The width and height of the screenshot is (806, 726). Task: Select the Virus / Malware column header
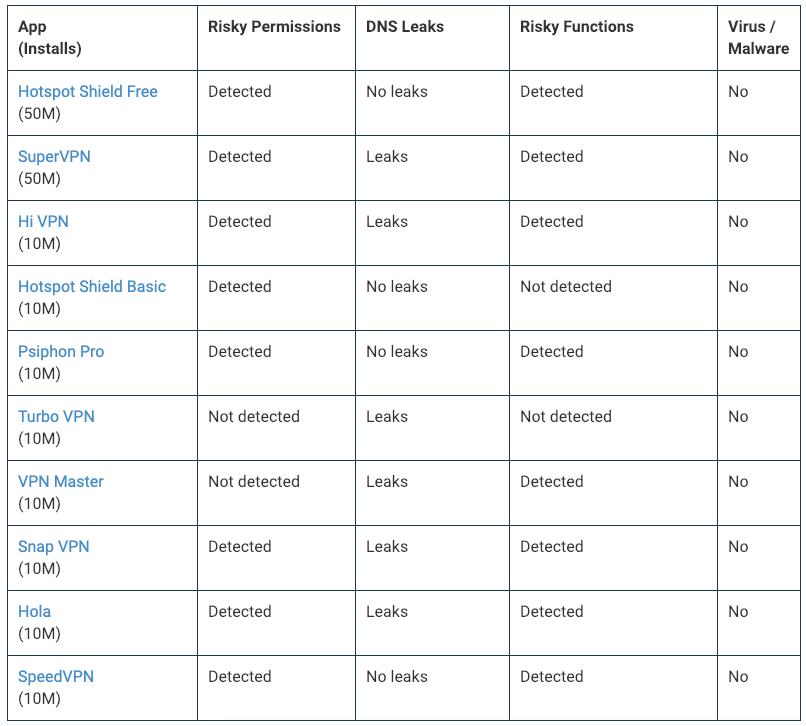(758, 37)
